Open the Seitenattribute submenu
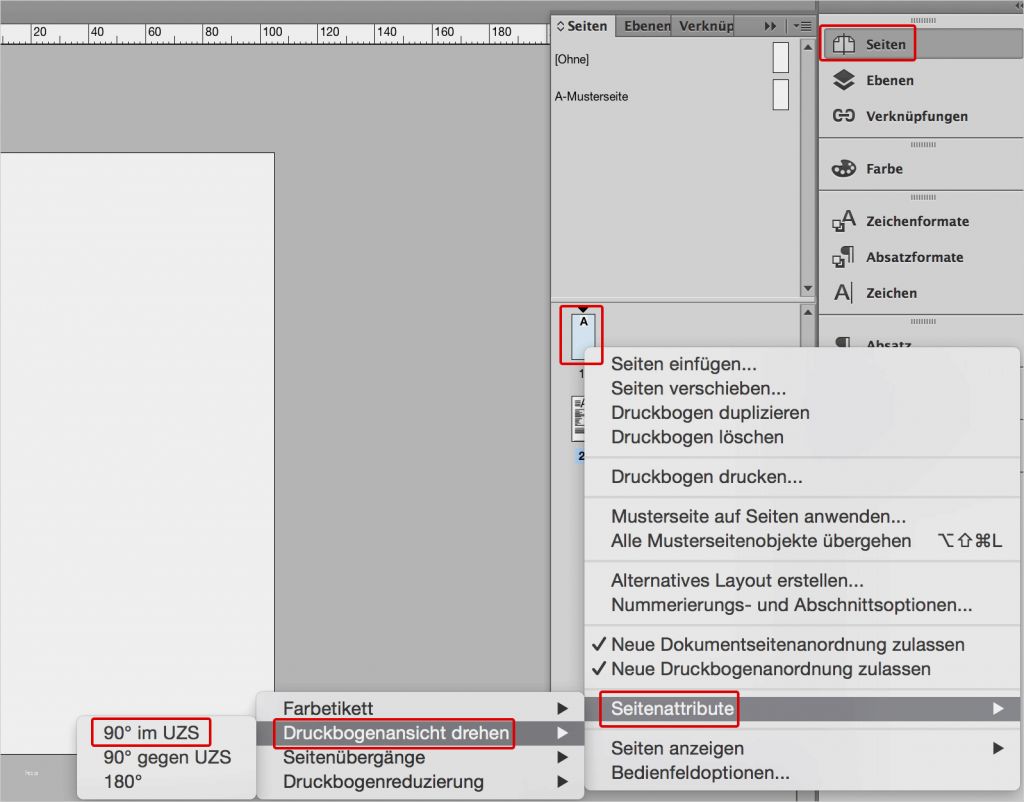 pos(668,709)
